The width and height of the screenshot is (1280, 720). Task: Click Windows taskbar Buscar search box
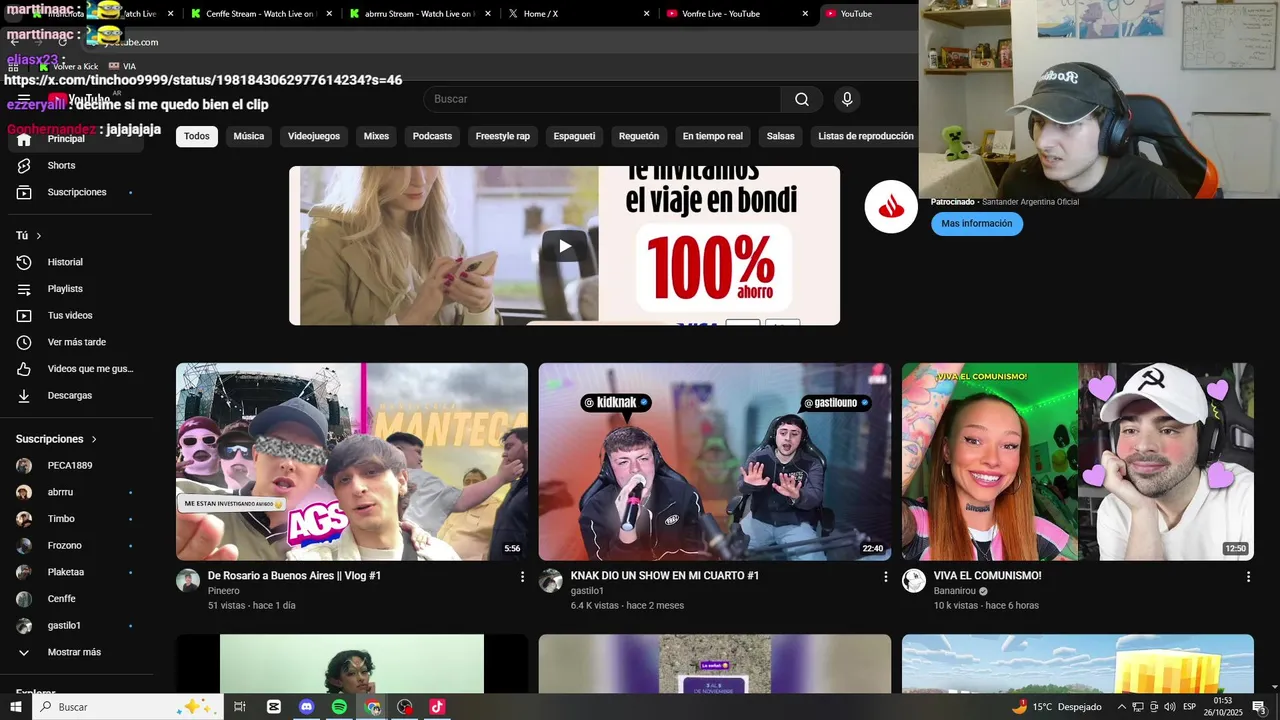[x=127, y=707]
